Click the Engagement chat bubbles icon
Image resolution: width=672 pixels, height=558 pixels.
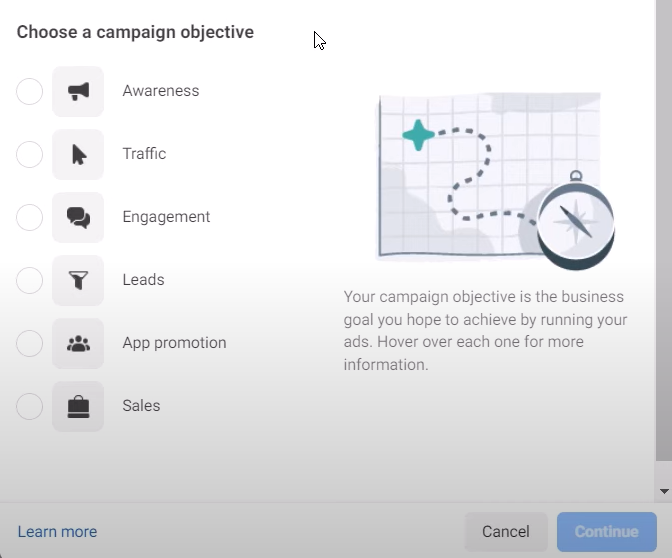click(x=78, y=217)
